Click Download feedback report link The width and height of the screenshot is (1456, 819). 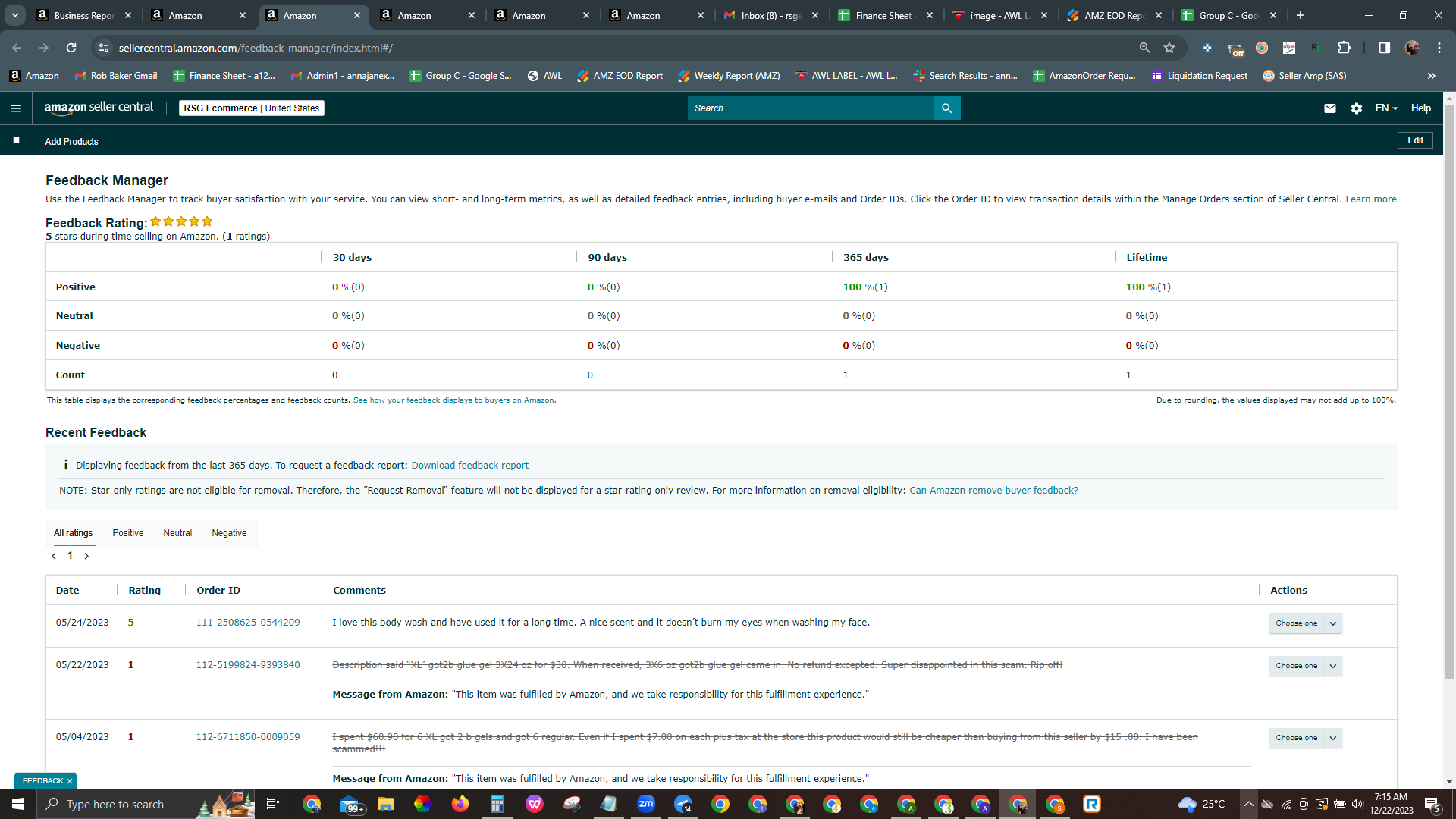click(x=469, y=466)
